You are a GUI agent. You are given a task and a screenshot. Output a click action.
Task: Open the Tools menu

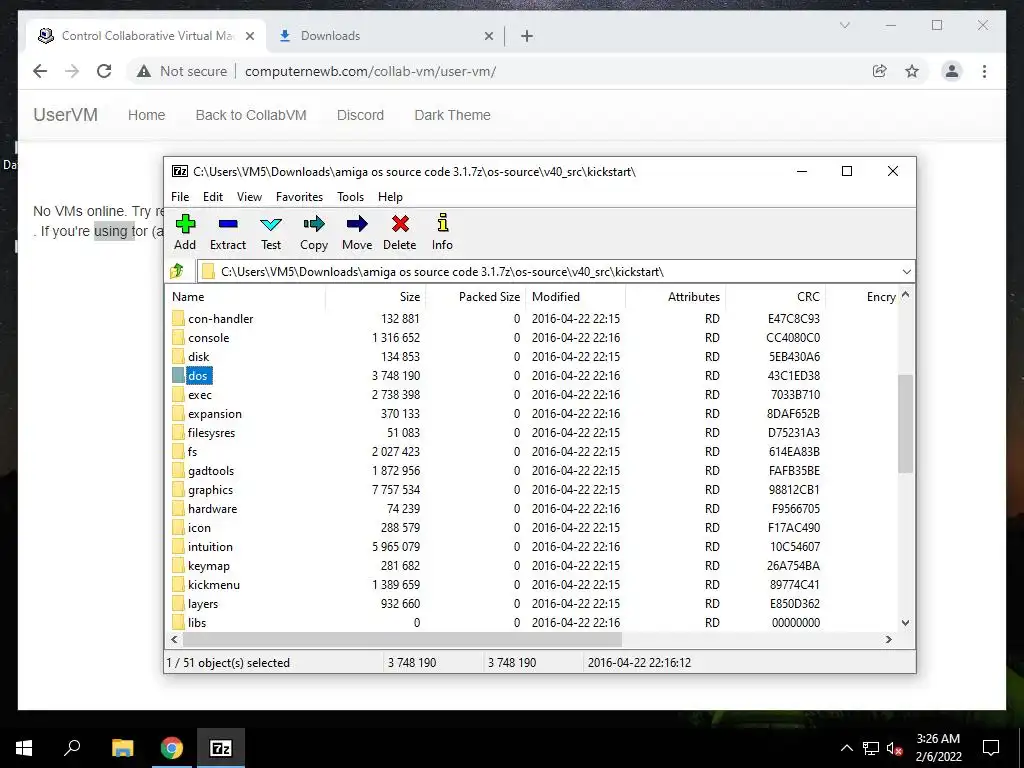coord(351,197)
